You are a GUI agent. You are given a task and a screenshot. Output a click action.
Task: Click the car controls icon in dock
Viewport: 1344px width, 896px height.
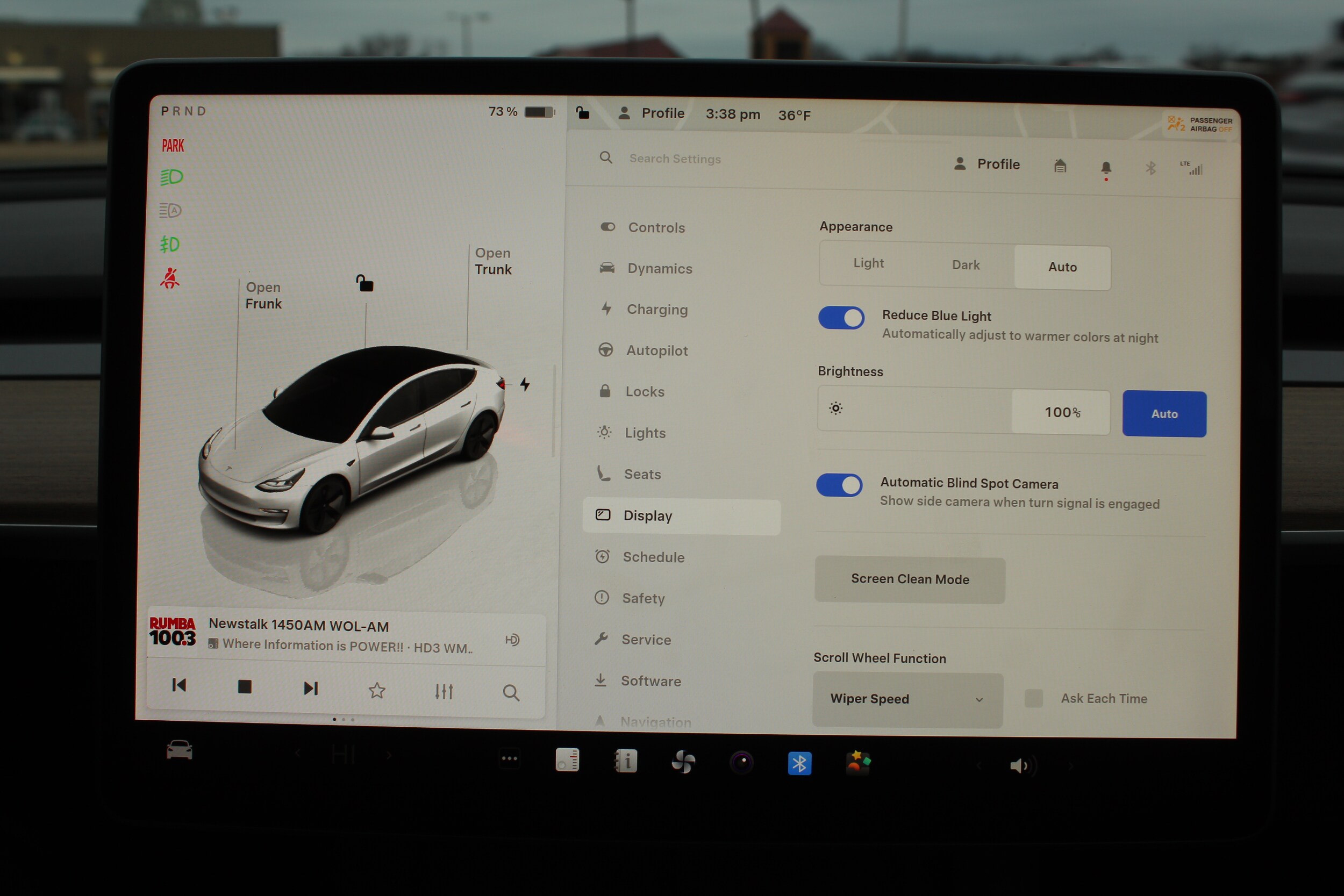point(179,750)
